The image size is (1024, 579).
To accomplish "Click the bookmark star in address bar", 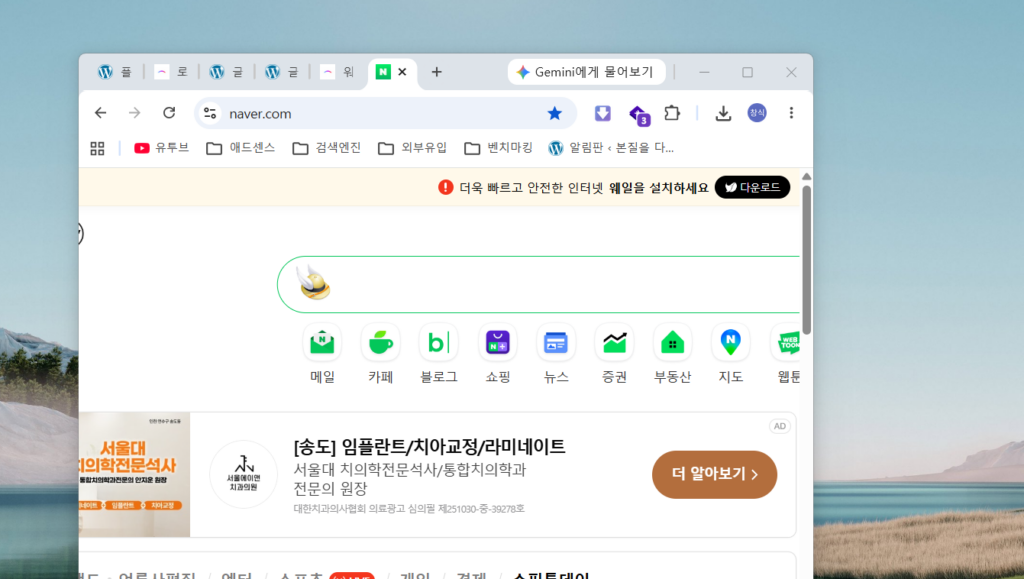I will coord(554,114).
